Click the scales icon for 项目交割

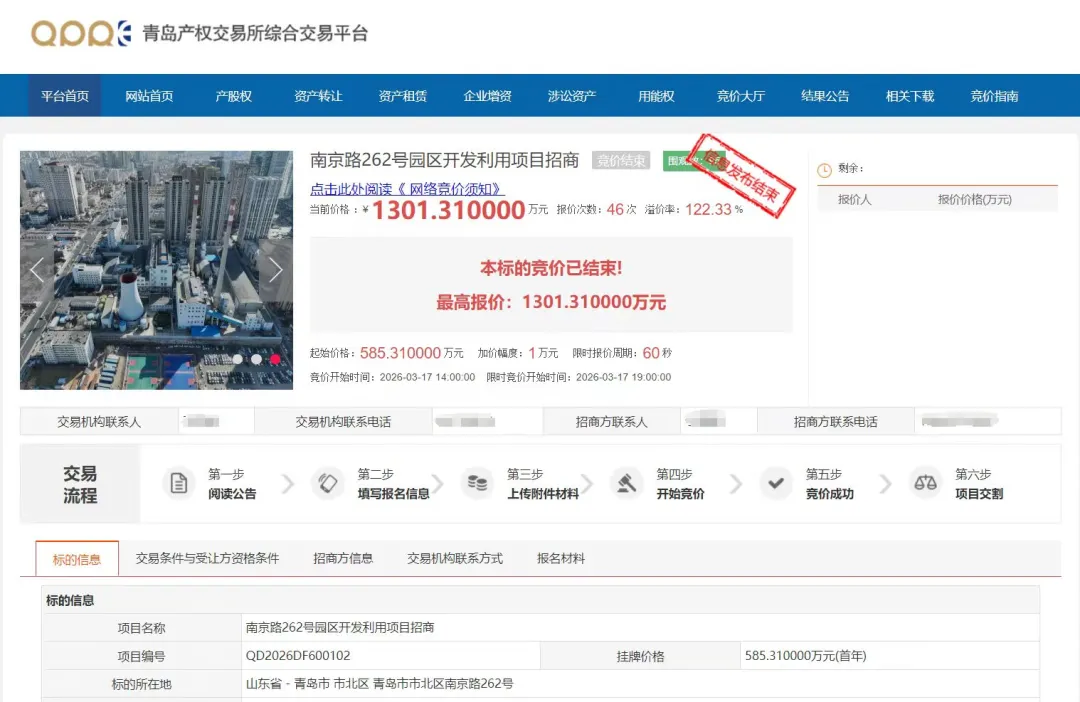click(925, 483)
